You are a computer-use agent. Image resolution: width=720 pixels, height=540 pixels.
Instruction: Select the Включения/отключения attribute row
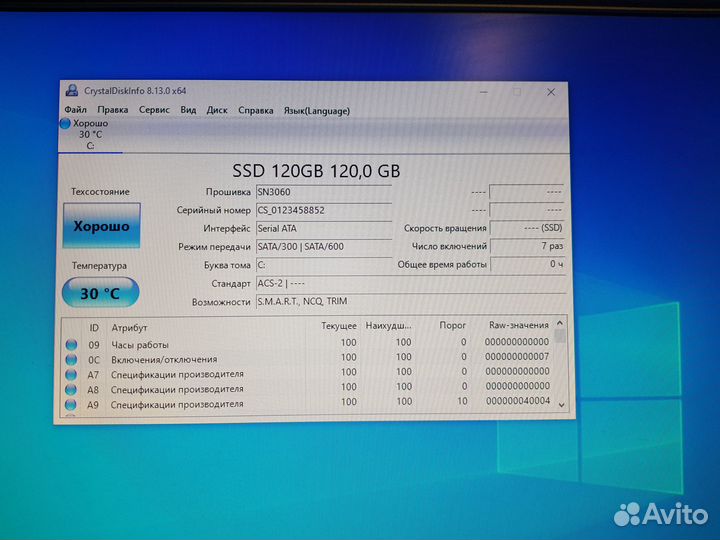tap(308, 358)
